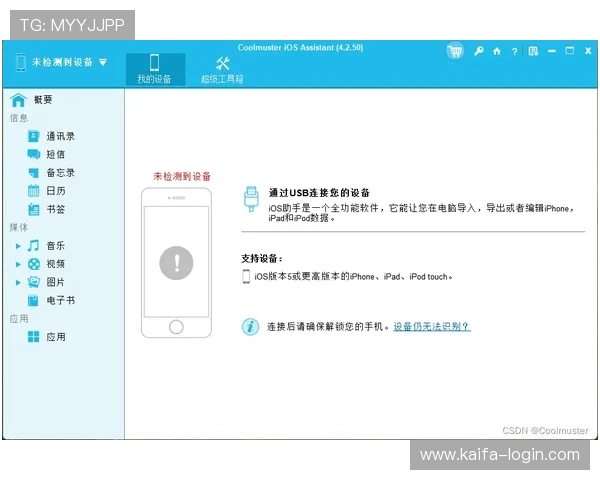The width and height of the screenshot is (600, 480).
Task: Click the 通讯录 contacts icon
Action: [x=34, y=136]
